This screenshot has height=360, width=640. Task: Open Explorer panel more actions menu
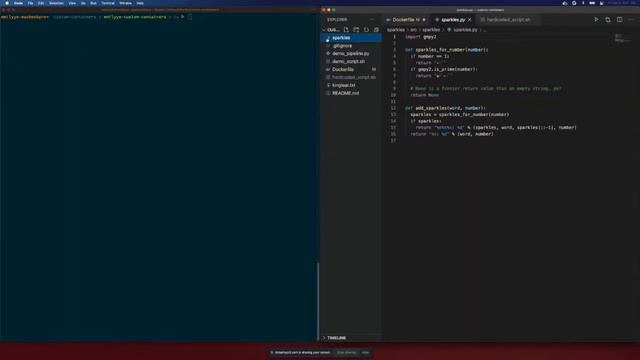click(x=371, y=20)
